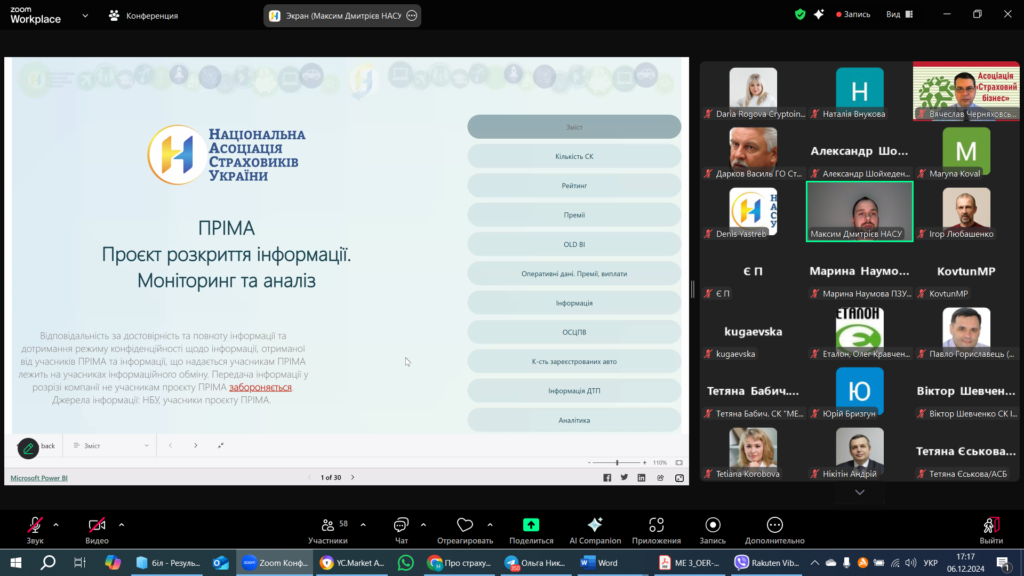Select the Зміст navigation button in the report

(x=574, y=127)
